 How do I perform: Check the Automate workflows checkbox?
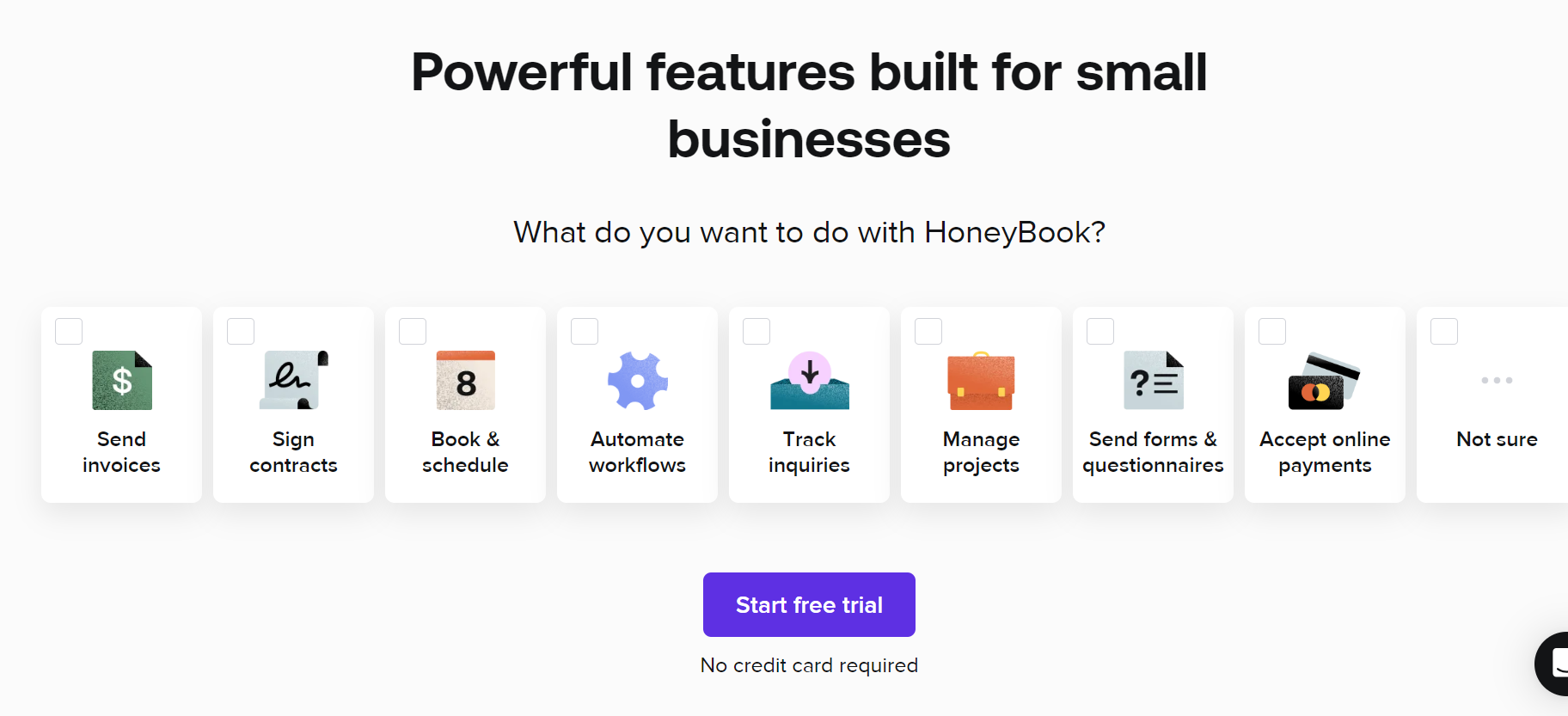point(584,331)
